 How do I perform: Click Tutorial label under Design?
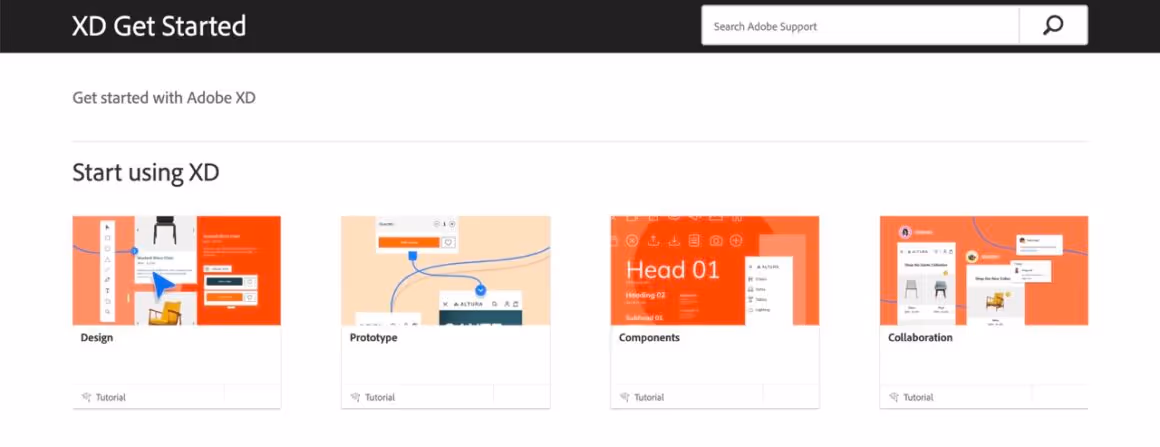pos(111,397)
